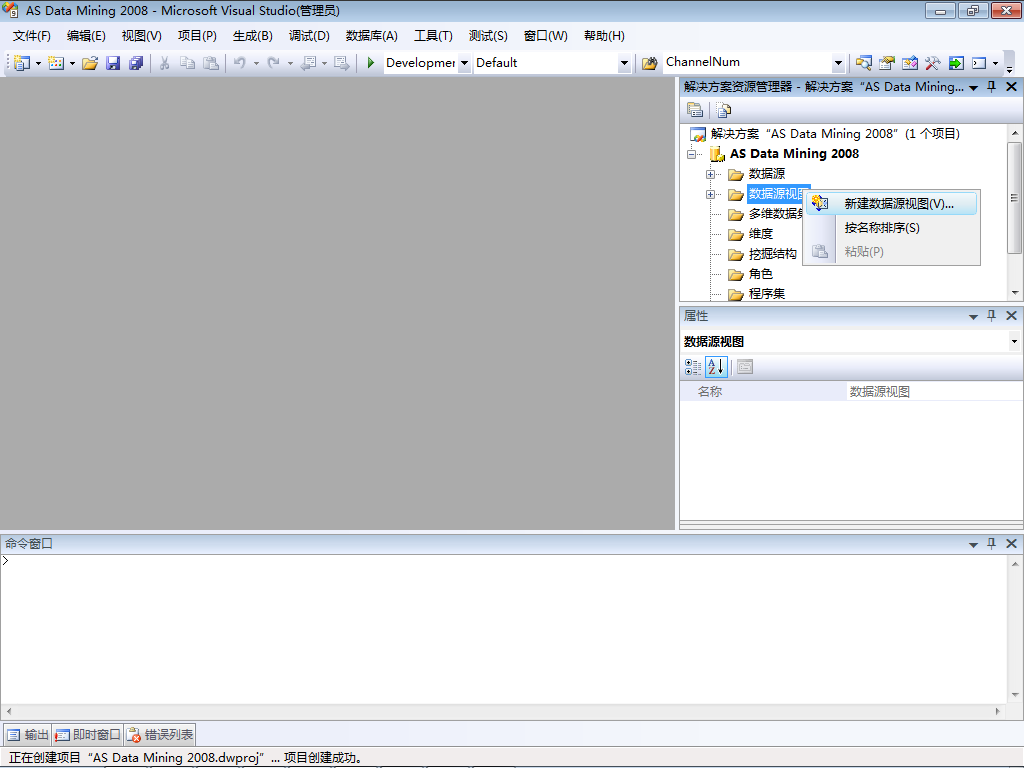Screen dimensions: 1024x768
Task: Open the Default platform dropdown
Action: point(624,63)
